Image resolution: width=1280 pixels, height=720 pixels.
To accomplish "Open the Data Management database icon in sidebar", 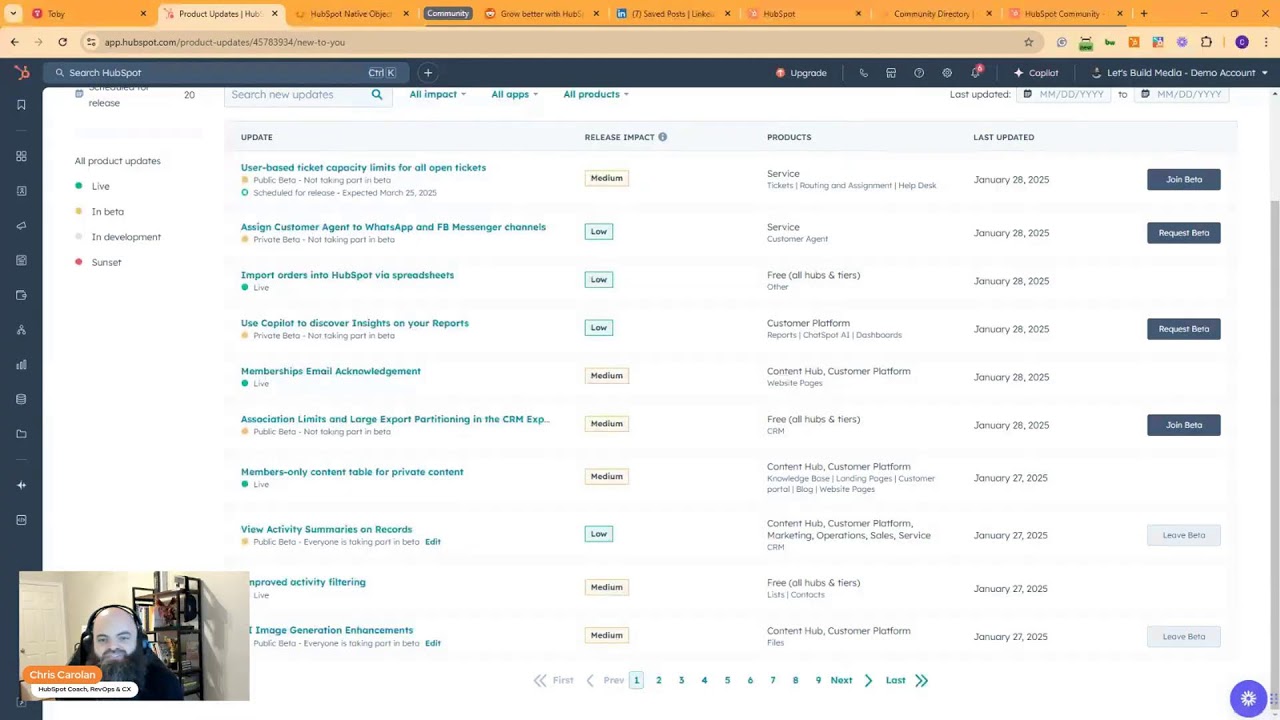I will tap(21, 399).
